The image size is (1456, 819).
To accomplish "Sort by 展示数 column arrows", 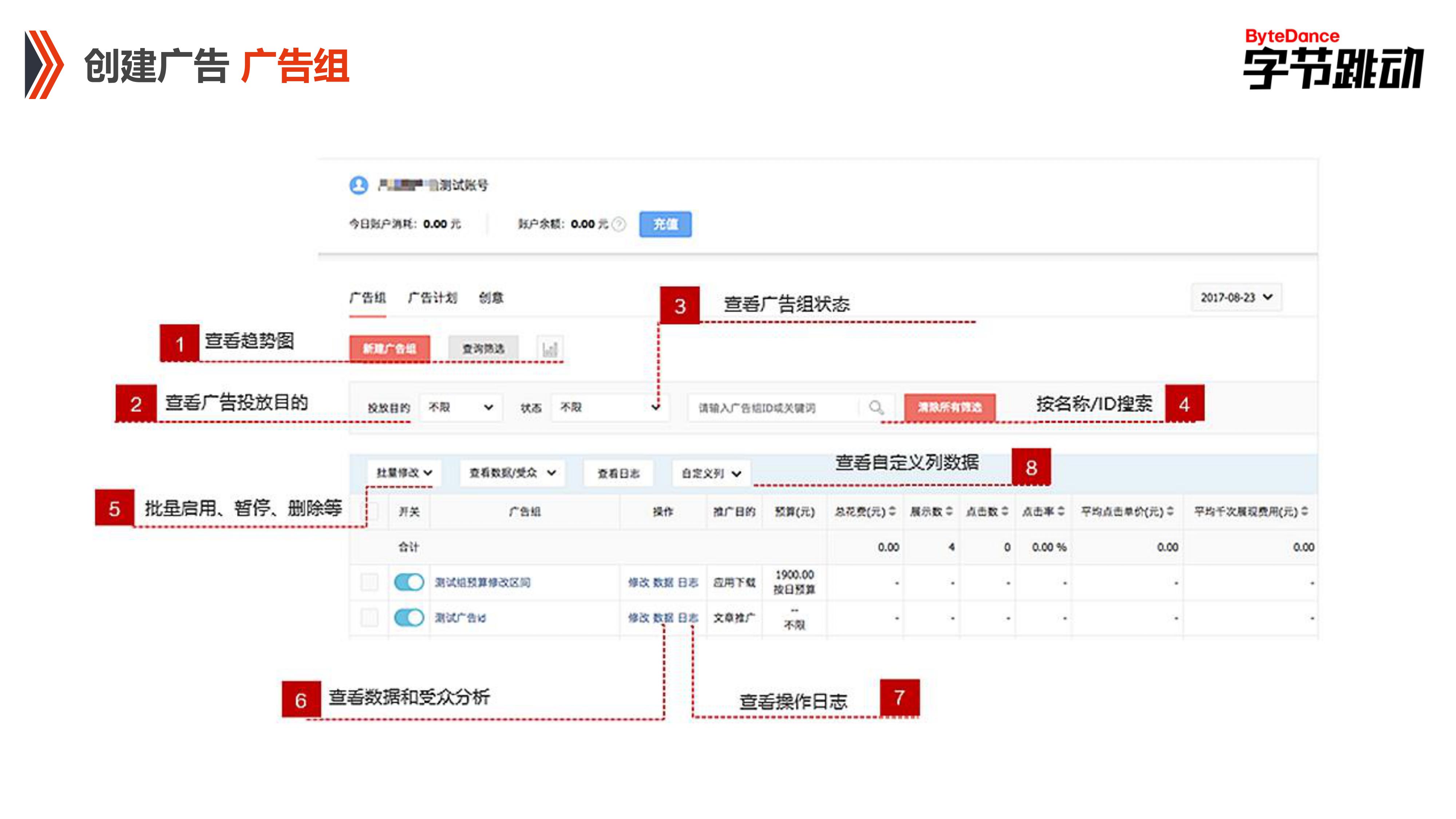I will click(949, 511).
